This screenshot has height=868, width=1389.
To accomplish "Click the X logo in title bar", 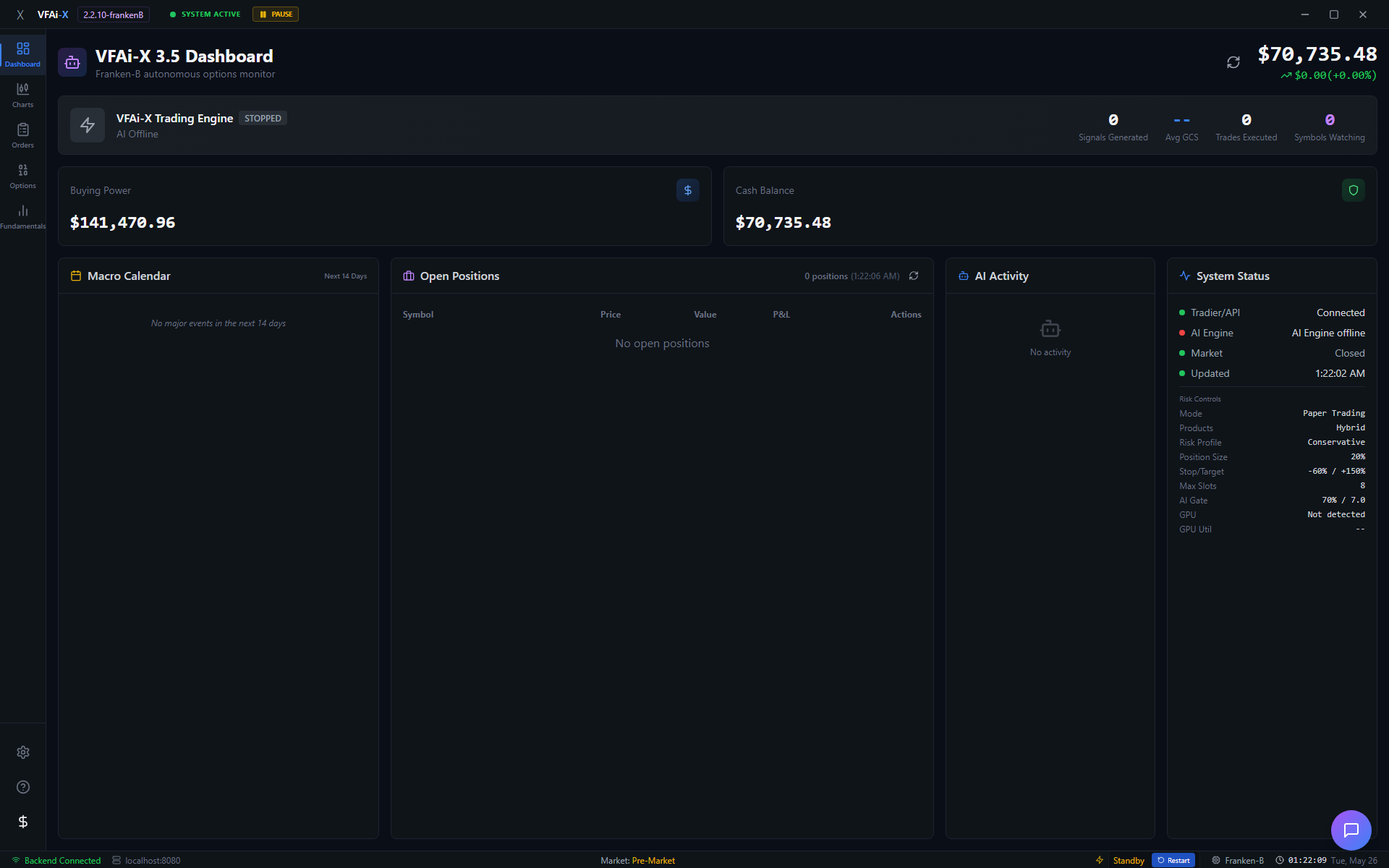I will [x=20, y=14].
